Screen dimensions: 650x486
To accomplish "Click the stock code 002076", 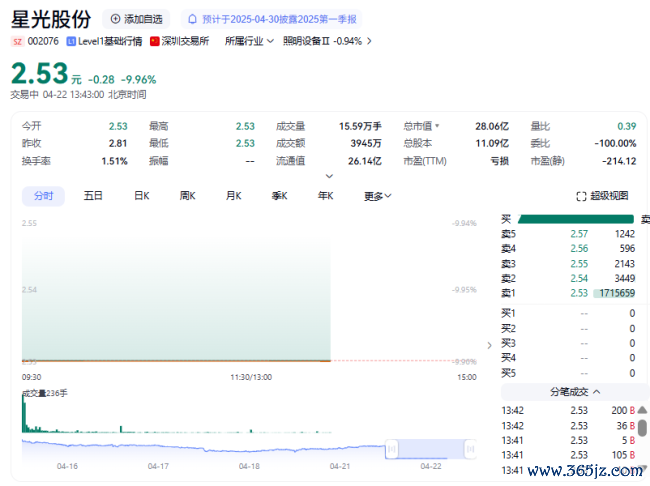I will click(x=43, y=41).
